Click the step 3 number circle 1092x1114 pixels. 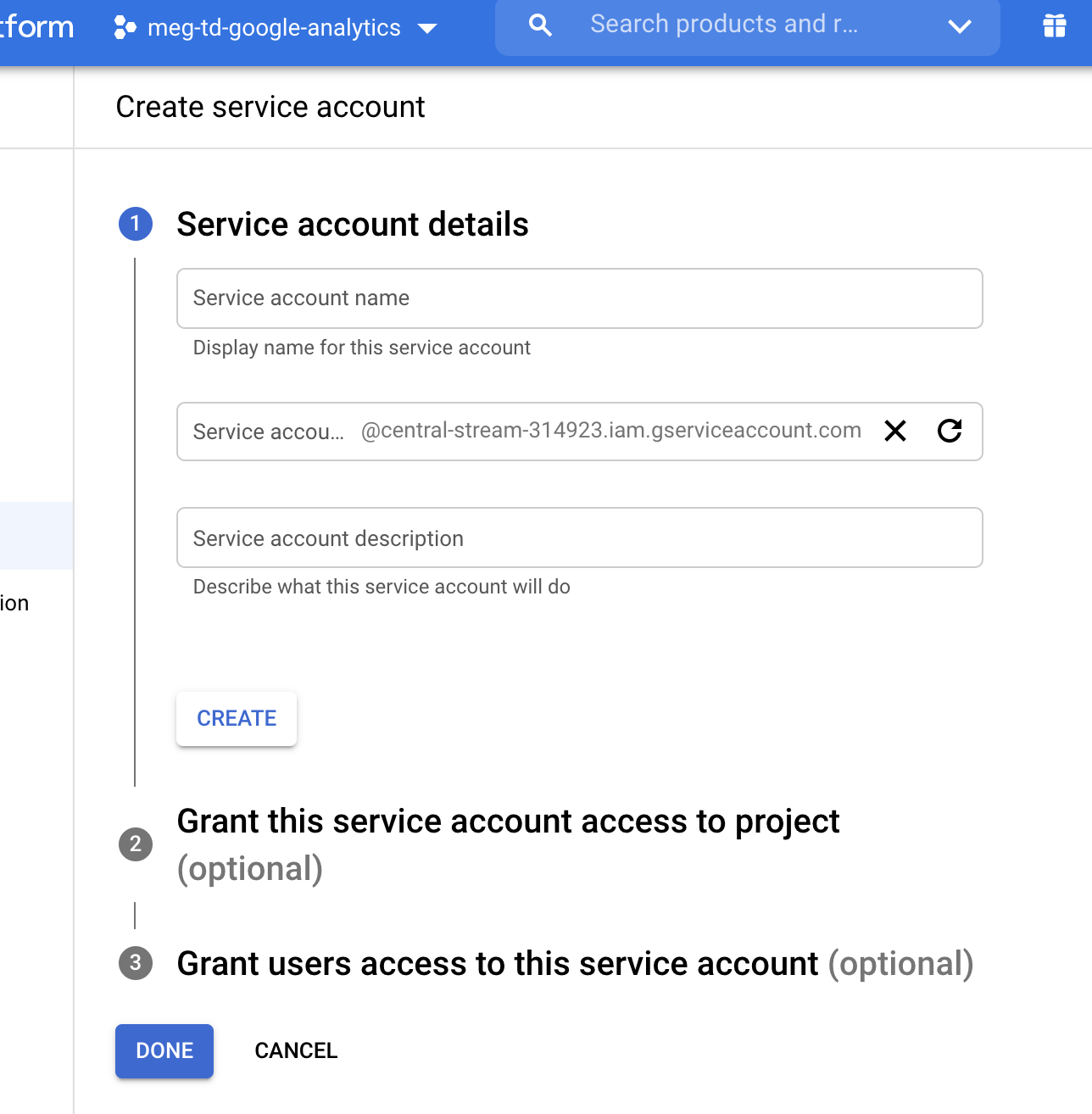[136, 963]
